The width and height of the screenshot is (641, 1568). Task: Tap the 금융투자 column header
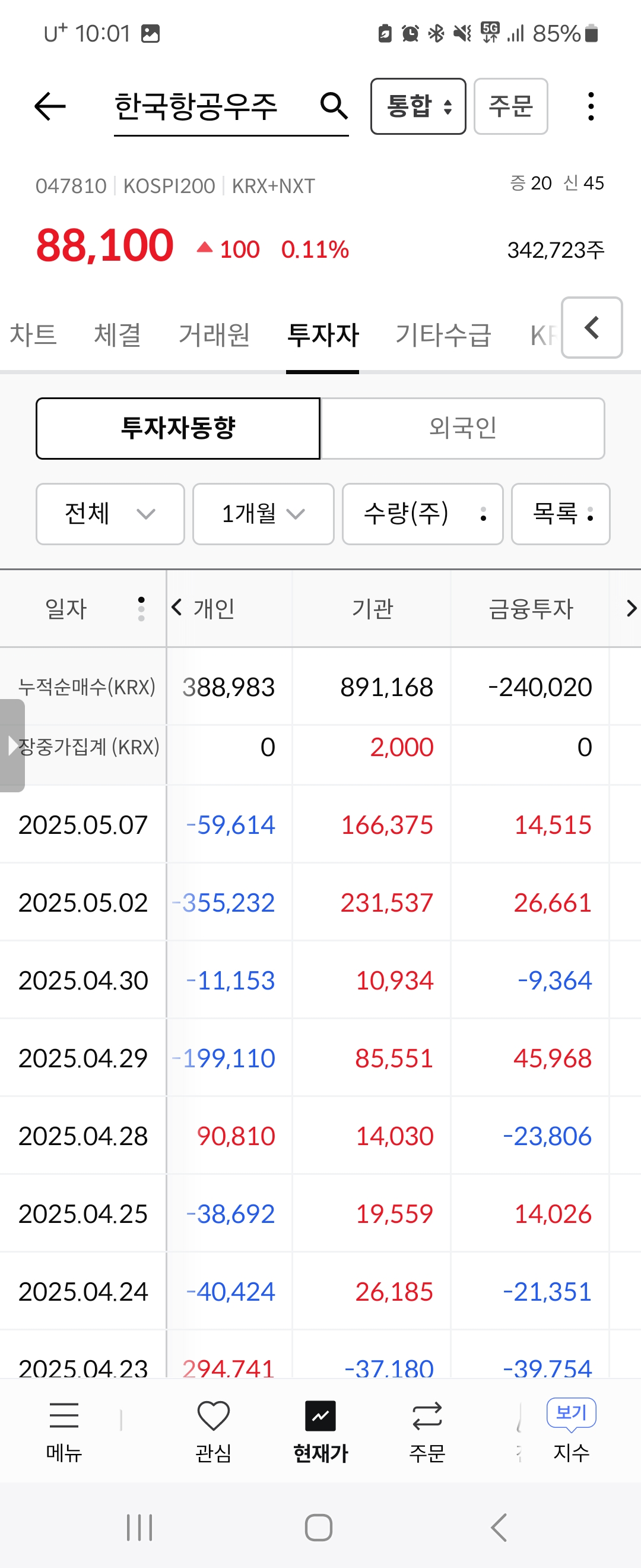pyautogui.click(x=531, y=608)
